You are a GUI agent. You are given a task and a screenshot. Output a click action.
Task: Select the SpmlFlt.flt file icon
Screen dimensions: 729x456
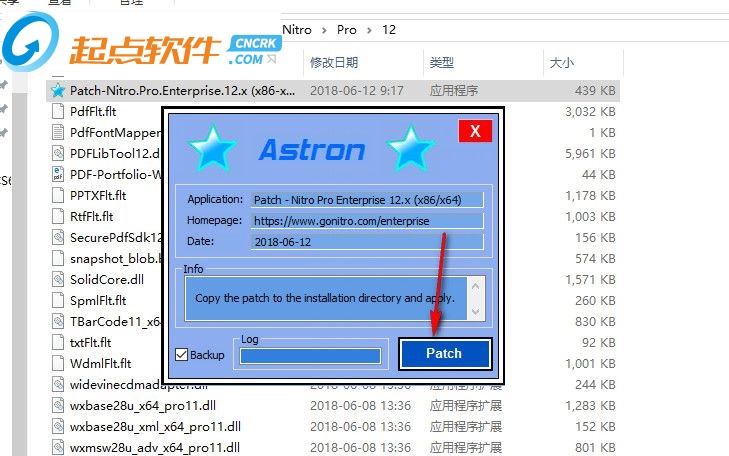pyautogui.click(x=58, y=300)
